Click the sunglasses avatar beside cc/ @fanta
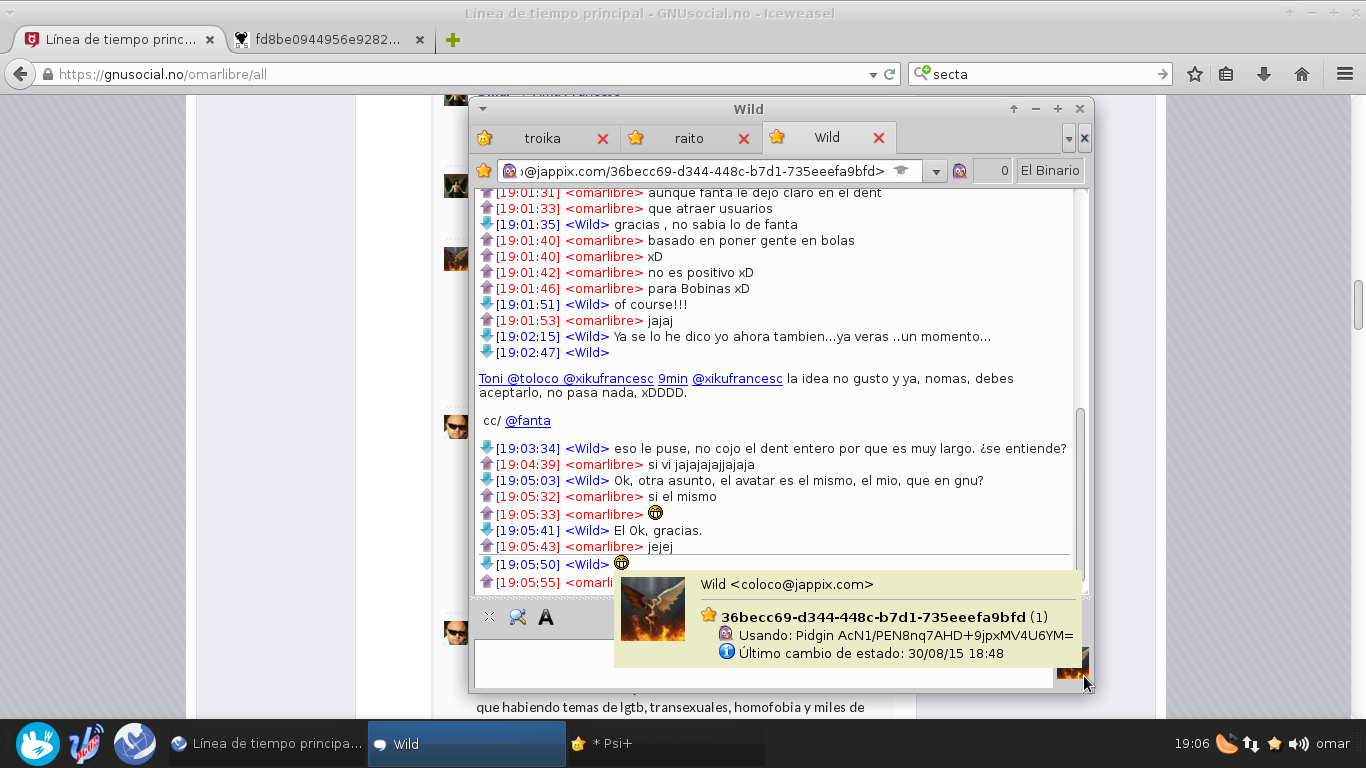Viewport: 1366px width, 768px height. click(x=456, y=427)
